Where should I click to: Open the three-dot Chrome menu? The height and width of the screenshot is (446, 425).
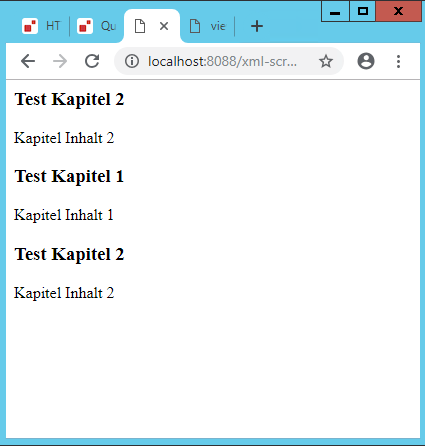pyautogui.click(x=398, y=61)
